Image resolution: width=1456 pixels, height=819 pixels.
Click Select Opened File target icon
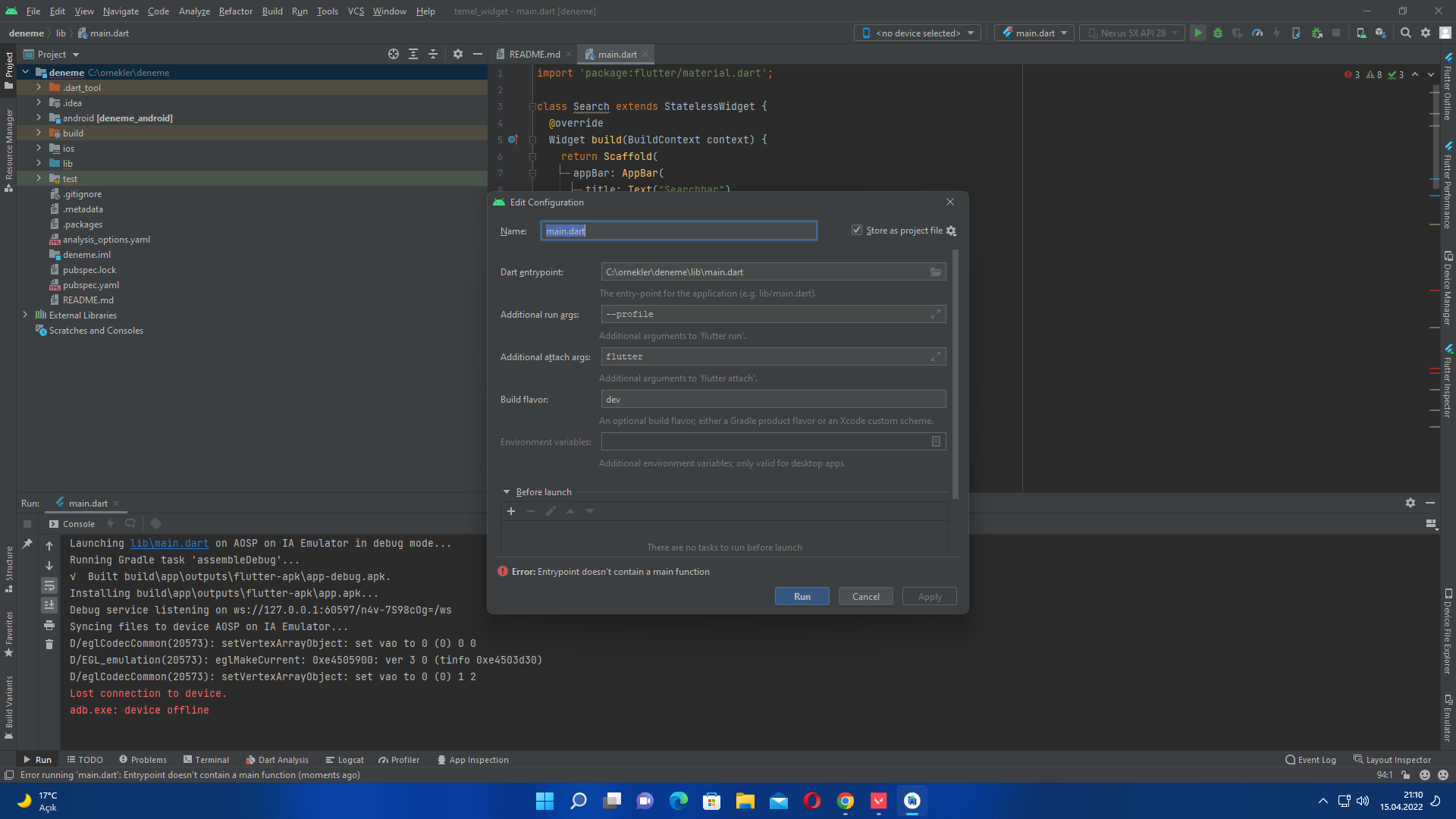[x=393, y=55]
